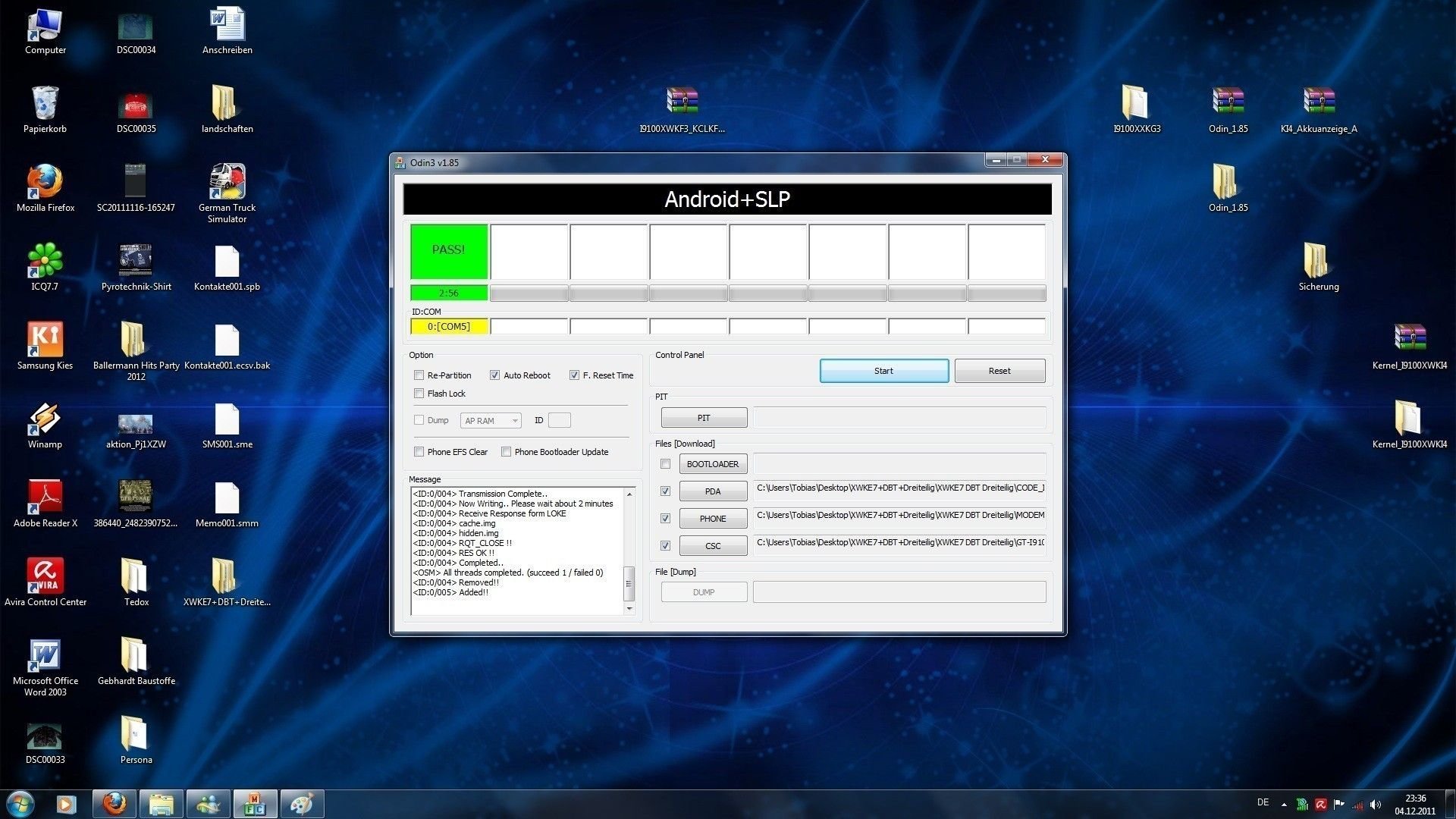Click the PHONE file button
1456x819 pixels.
coord(713,519)
